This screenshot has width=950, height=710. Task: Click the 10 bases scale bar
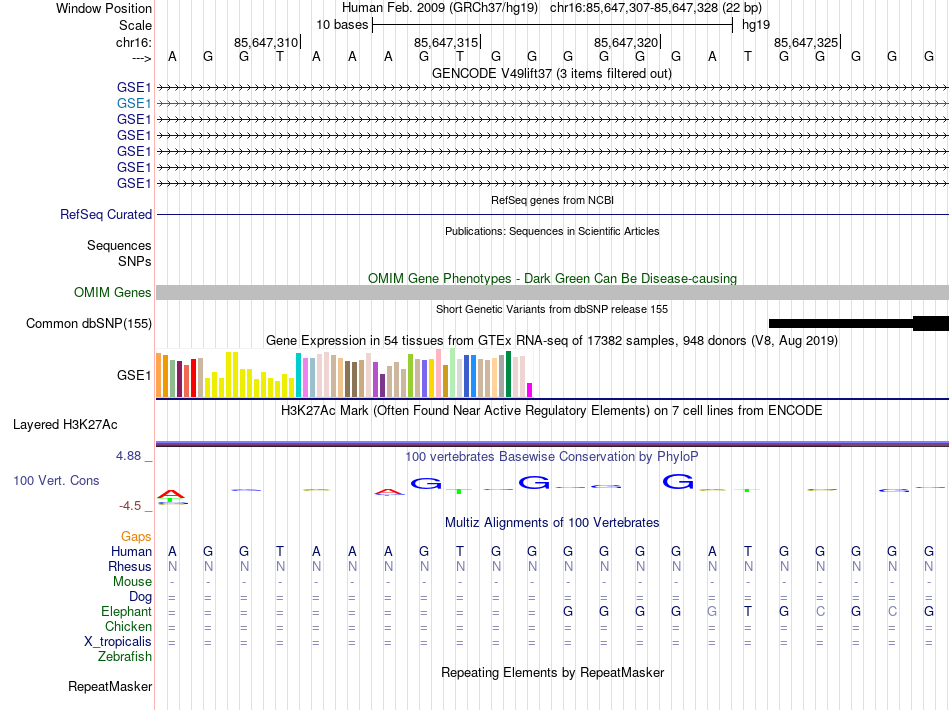click(552, 25)
